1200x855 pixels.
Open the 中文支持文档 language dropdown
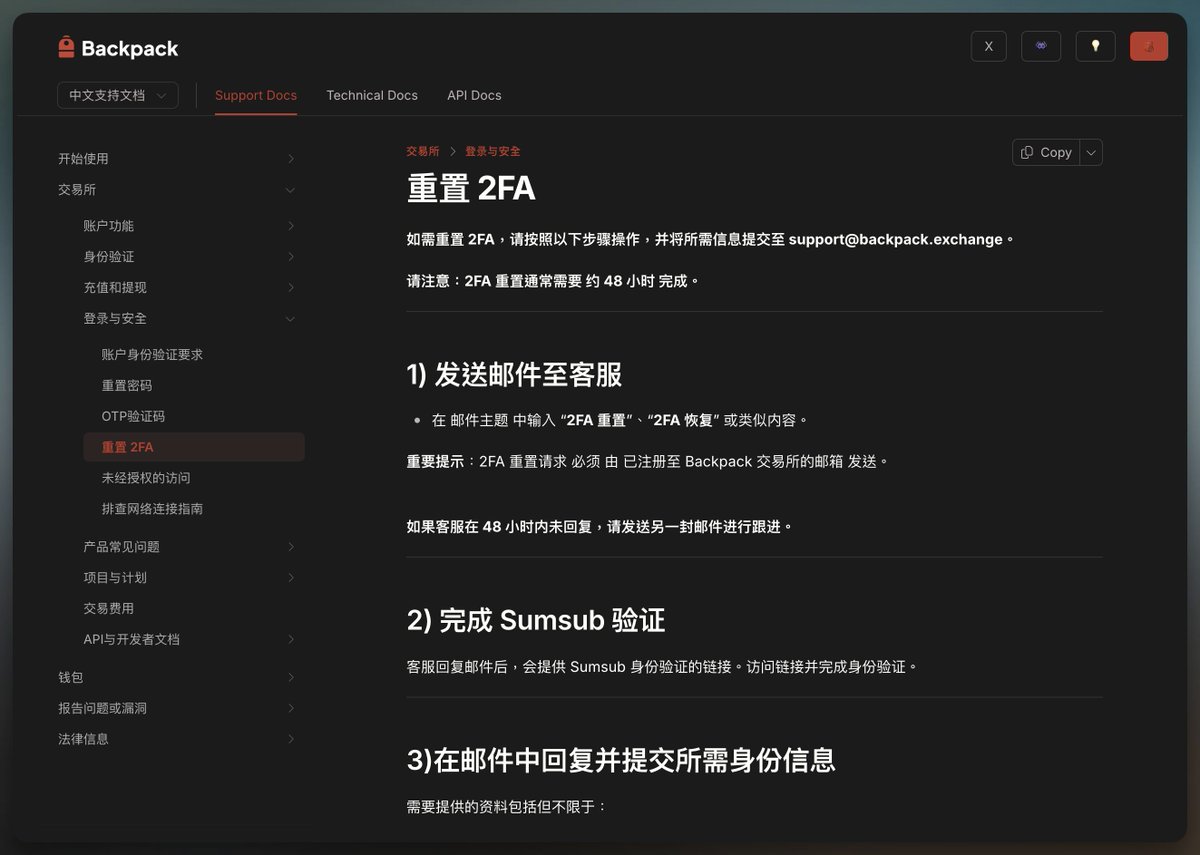pyautogui.click(x=118, y=95)
